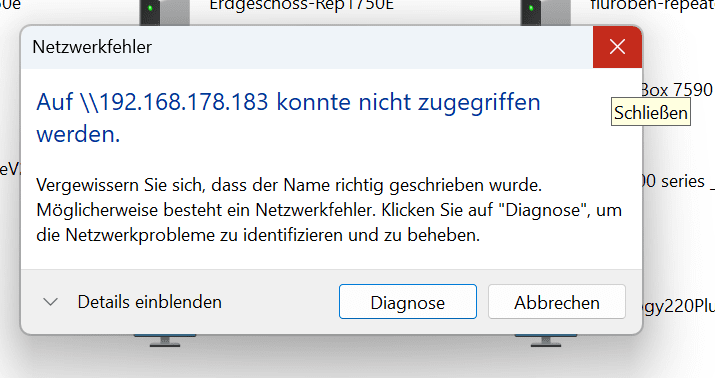Click the Diagnose button
The height and width of the screenshot is (378, 715).
coord(408,302)
